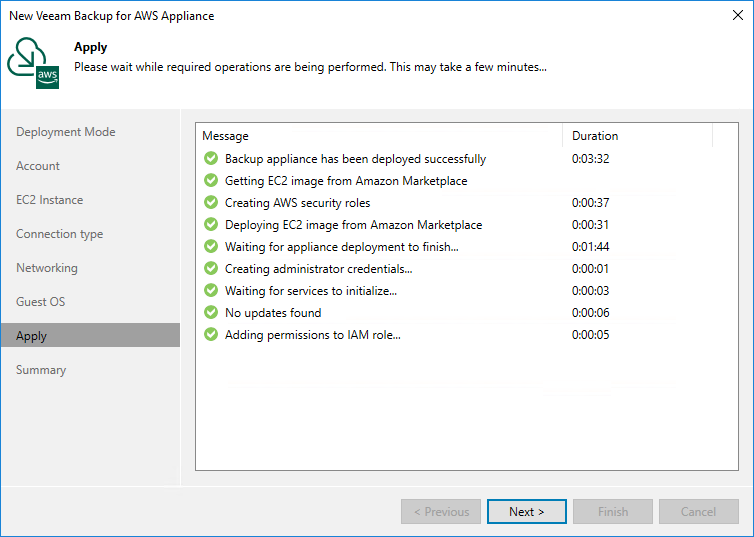The height and width of the screenshot is (537, 754).
Task: Click success icon for Creating AWS security roles
Action: point(211,202)
